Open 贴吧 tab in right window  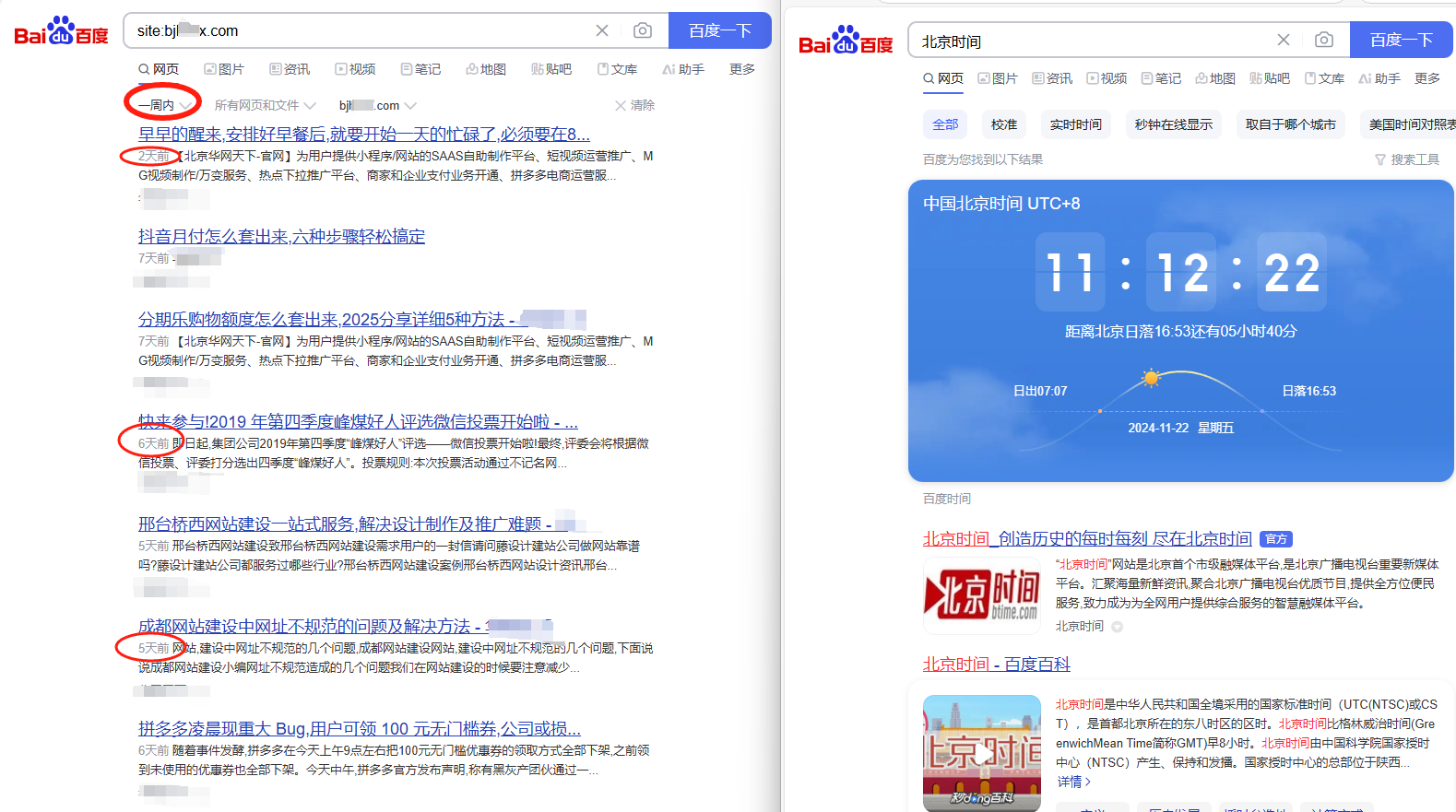(x=1270, y=78)
